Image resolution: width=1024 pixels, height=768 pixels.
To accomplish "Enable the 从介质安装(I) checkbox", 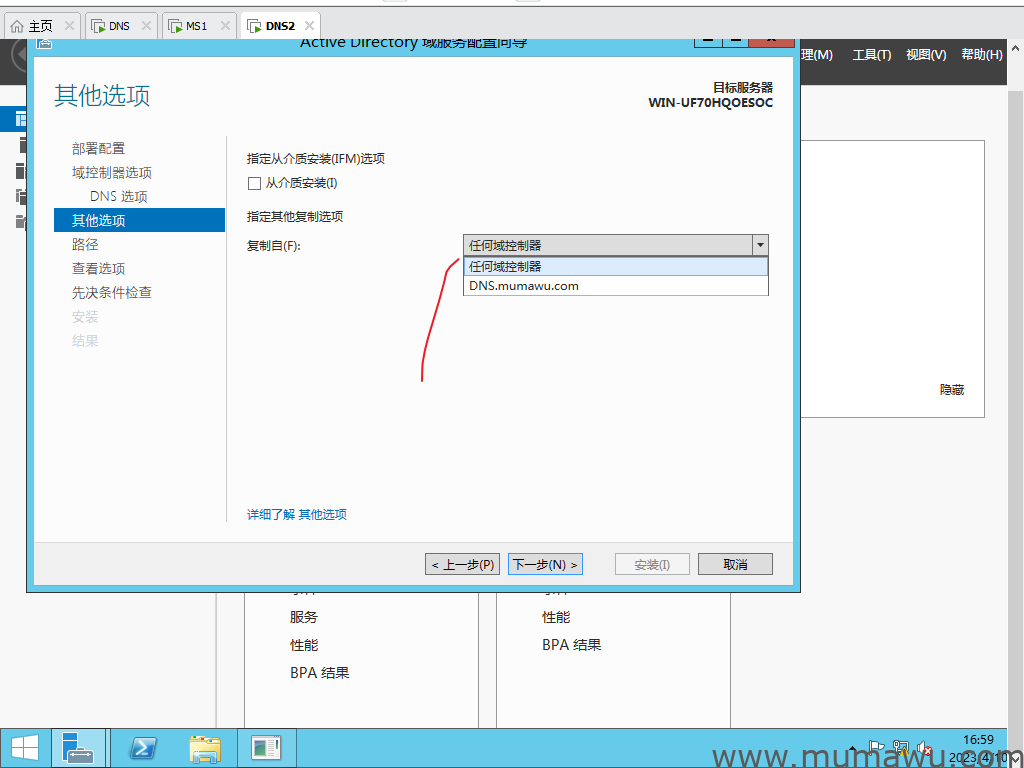I will click(x=254, y=183).
